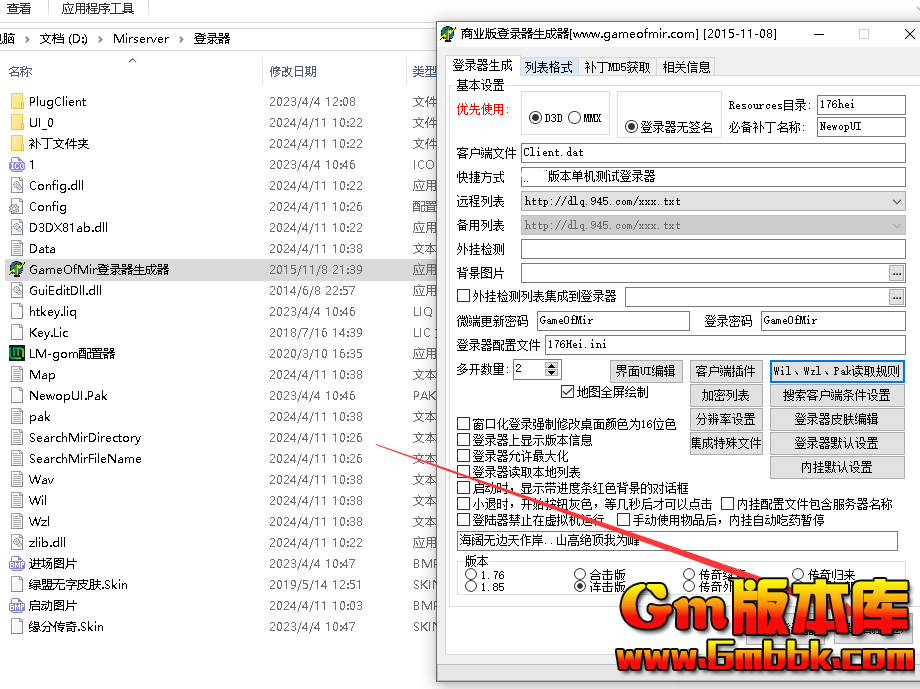Image resolution: width=920 pixels, height=689 pixels.
Task: Click the 客户端文件 input field
Action: [x=712, y=153]
